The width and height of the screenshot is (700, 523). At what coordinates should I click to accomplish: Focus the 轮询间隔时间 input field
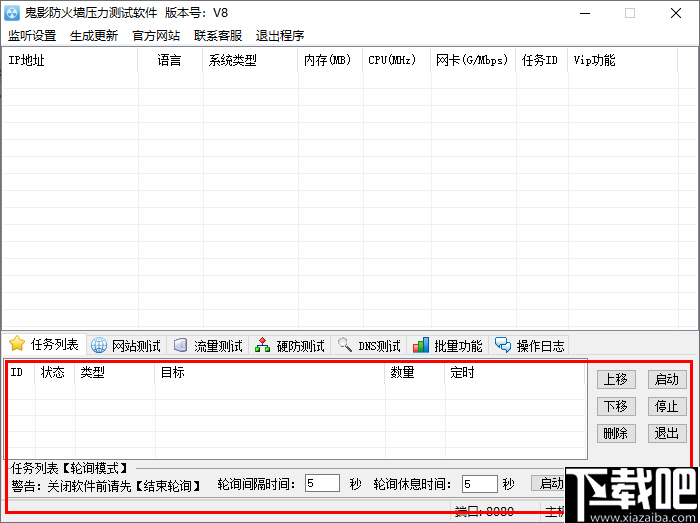coord(322,483)
